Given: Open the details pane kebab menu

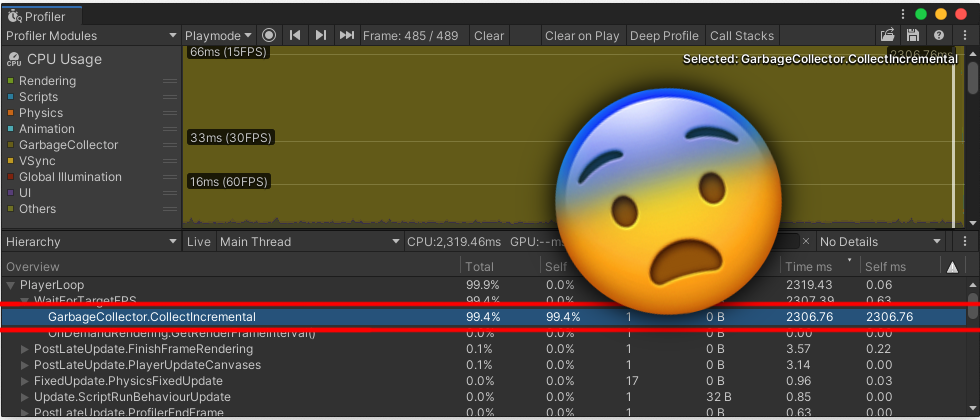Looking at the screenshot, I should 965,241.
